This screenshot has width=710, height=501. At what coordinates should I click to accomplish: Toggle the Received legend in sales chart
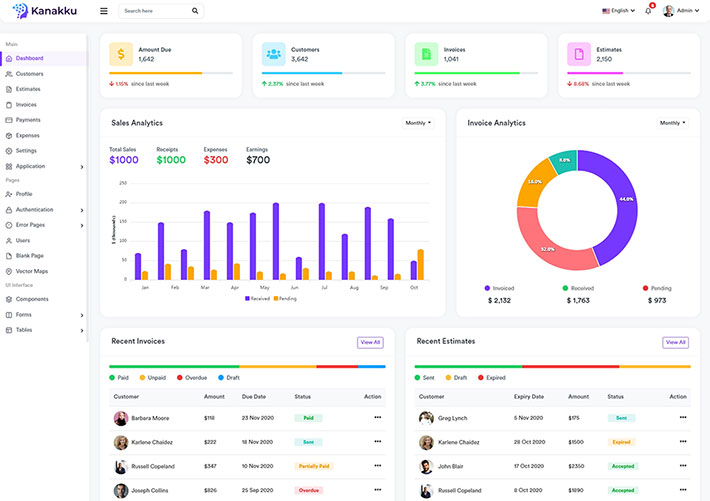tap(257, 298)
